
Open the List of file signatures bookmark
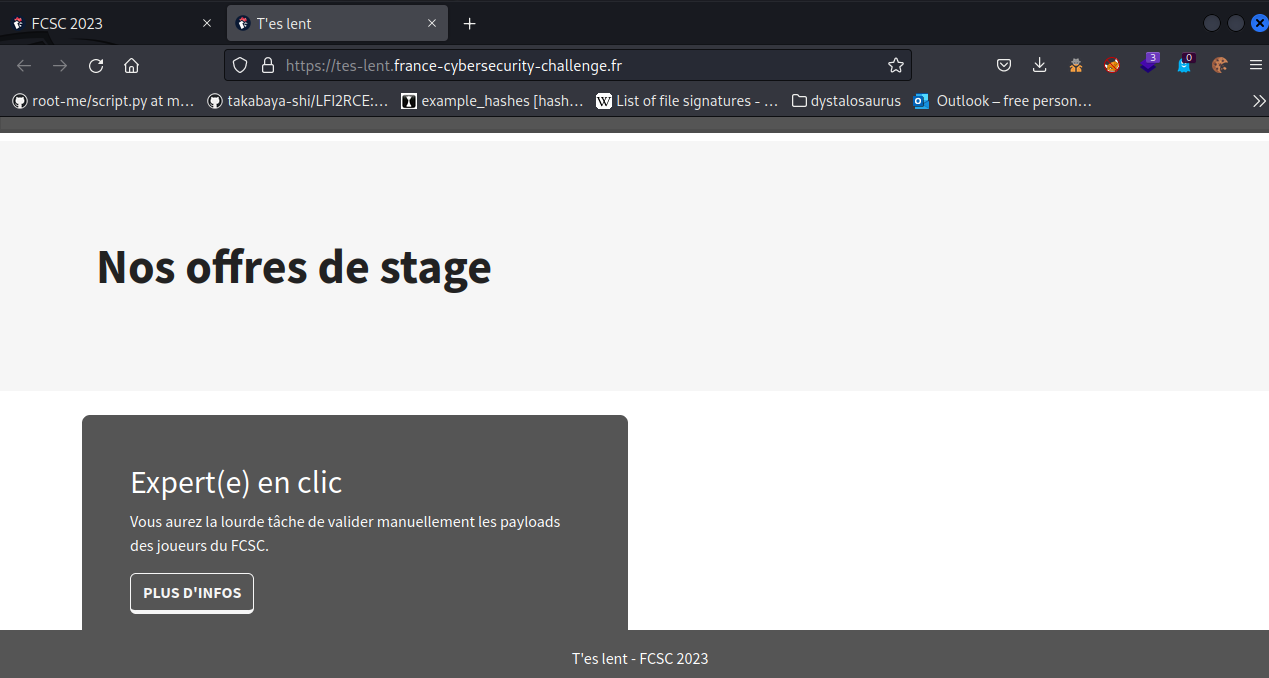[687, 101]
